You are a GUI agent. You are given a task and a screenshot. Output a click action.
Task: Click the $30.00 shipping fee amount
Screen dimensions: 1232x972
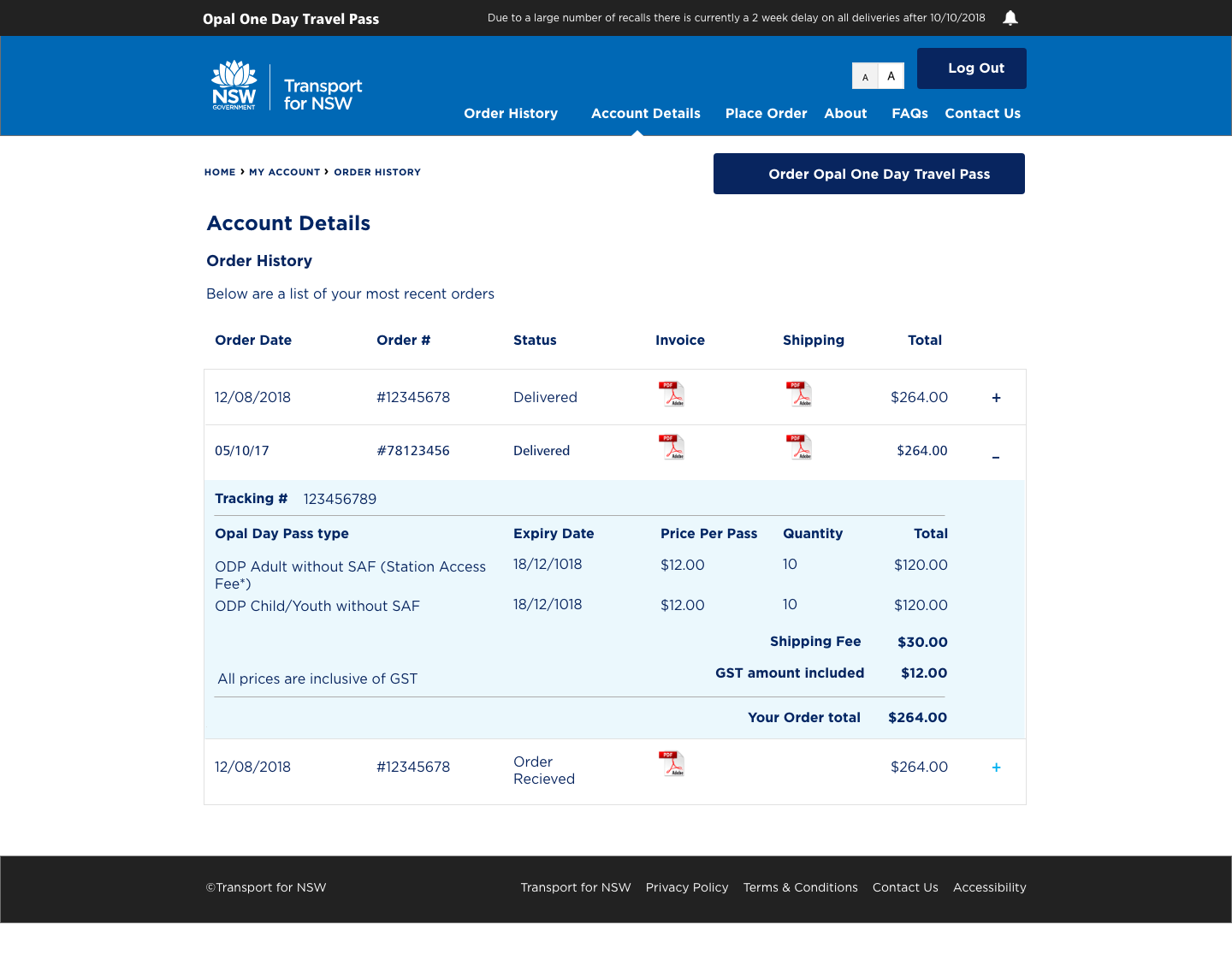tap(922, 642)
